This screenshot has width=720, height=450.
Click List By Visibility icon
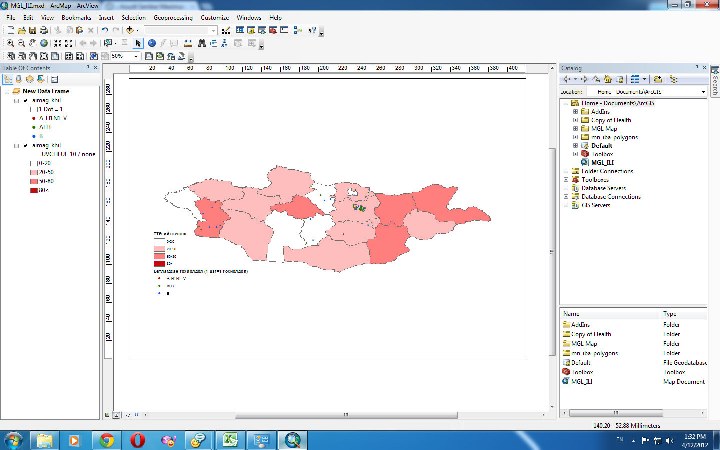click(30, 79)
